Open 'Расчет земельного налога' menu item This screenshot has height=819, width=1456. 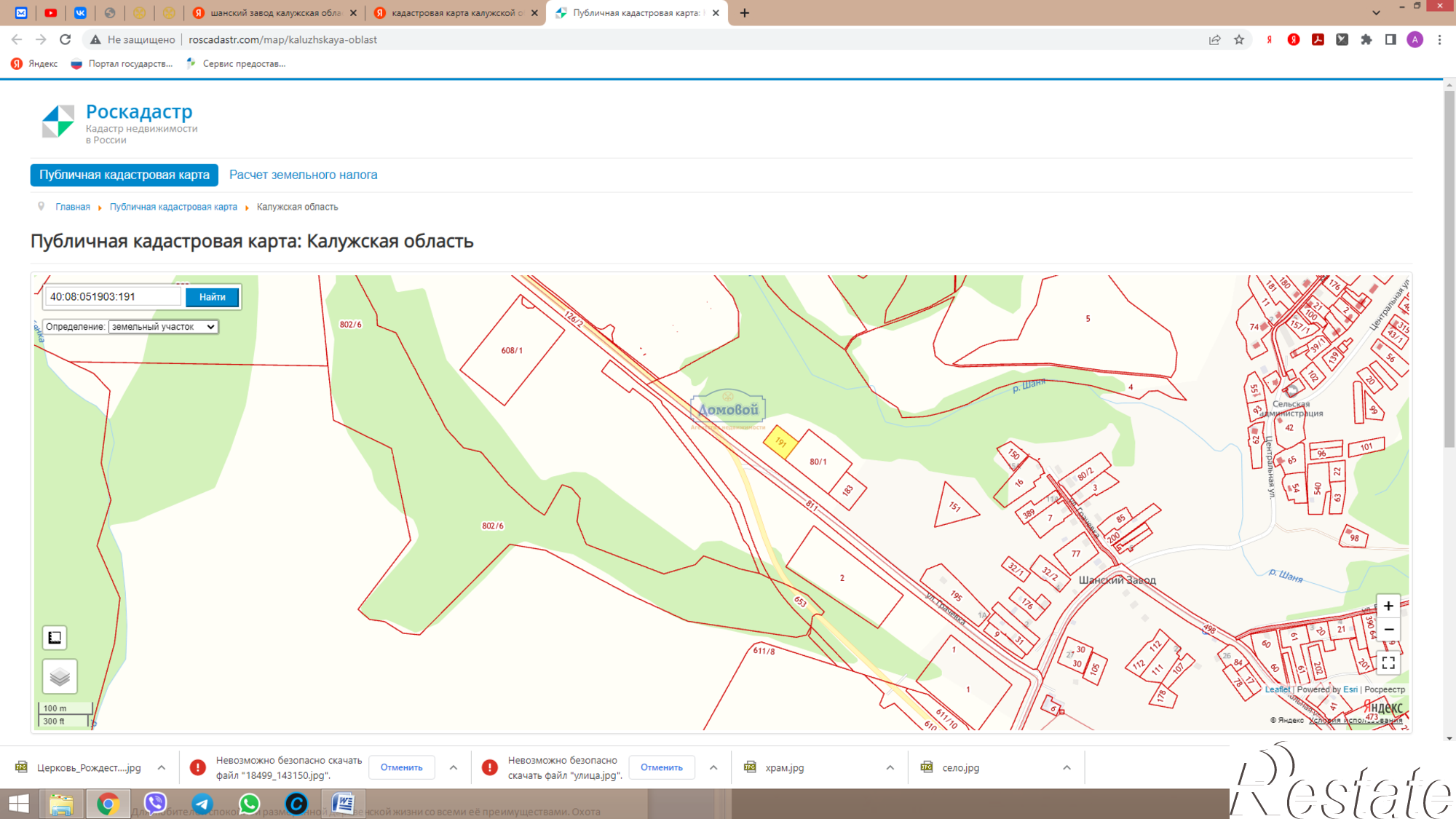tap(303, 175)
